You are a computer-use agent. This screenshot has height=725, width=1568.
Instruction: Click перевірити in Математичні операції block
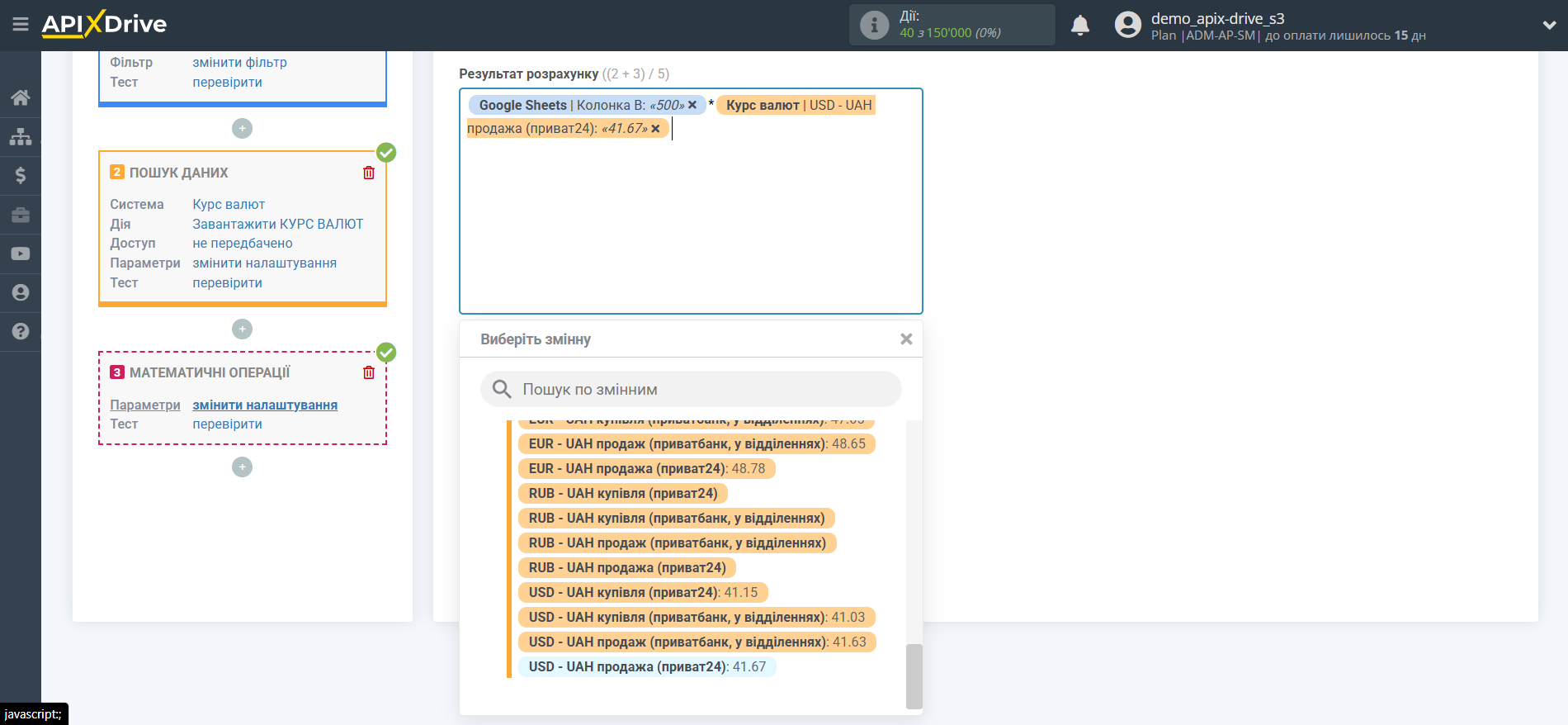[x=228, y=424]
